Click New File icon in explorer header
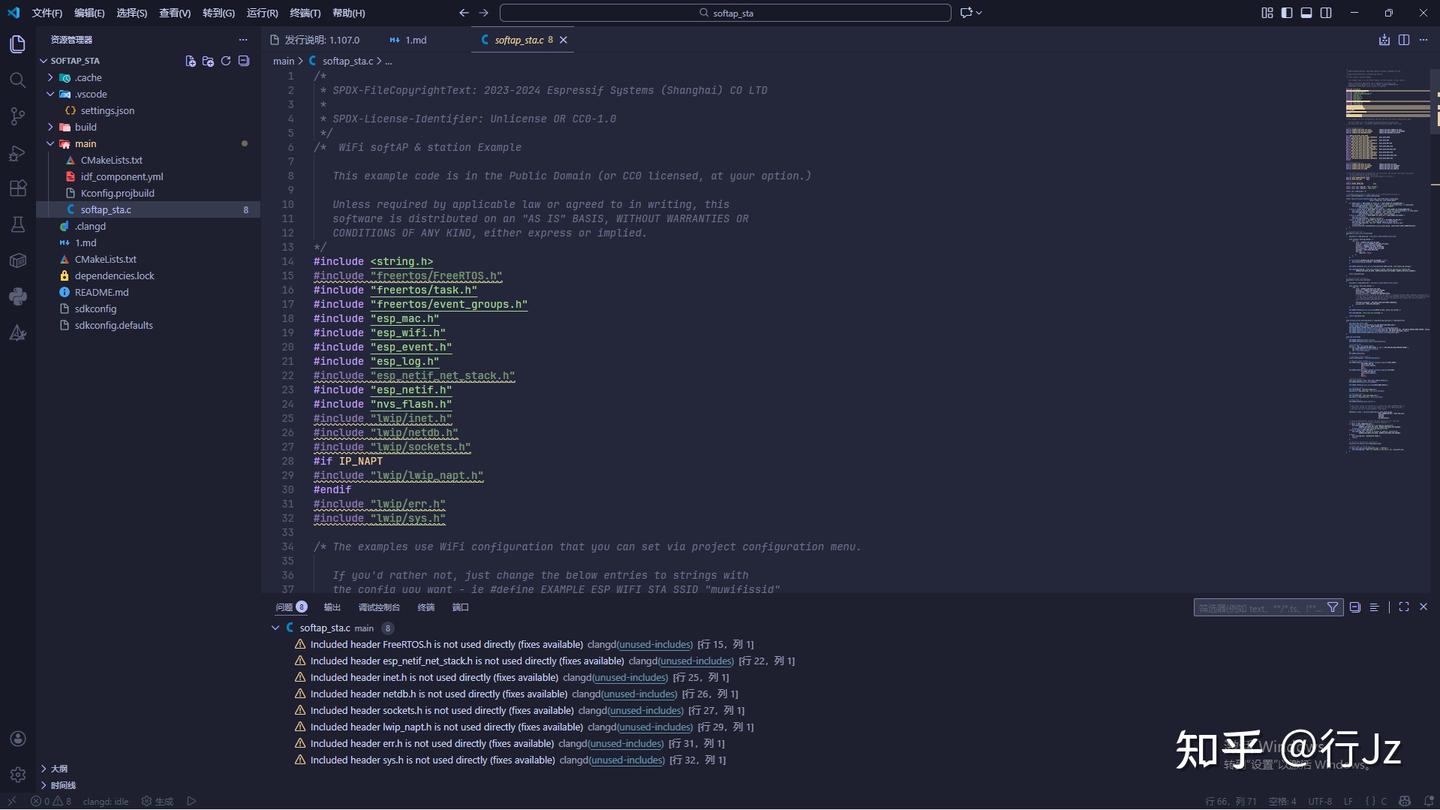The height and width of the screenshot is (810, 1440). pos(190,61)
